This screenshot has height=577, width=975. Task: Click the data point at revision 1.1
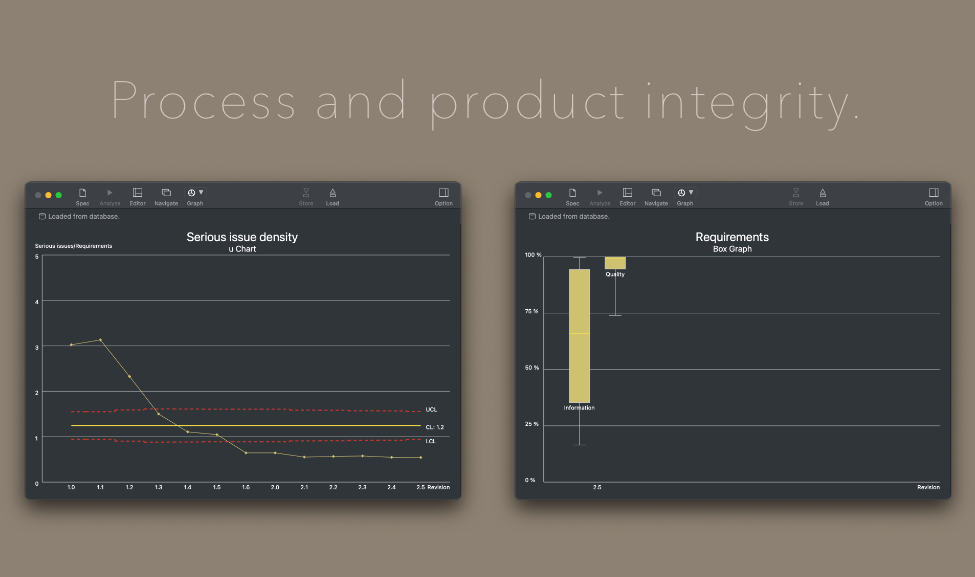point(100,340)
